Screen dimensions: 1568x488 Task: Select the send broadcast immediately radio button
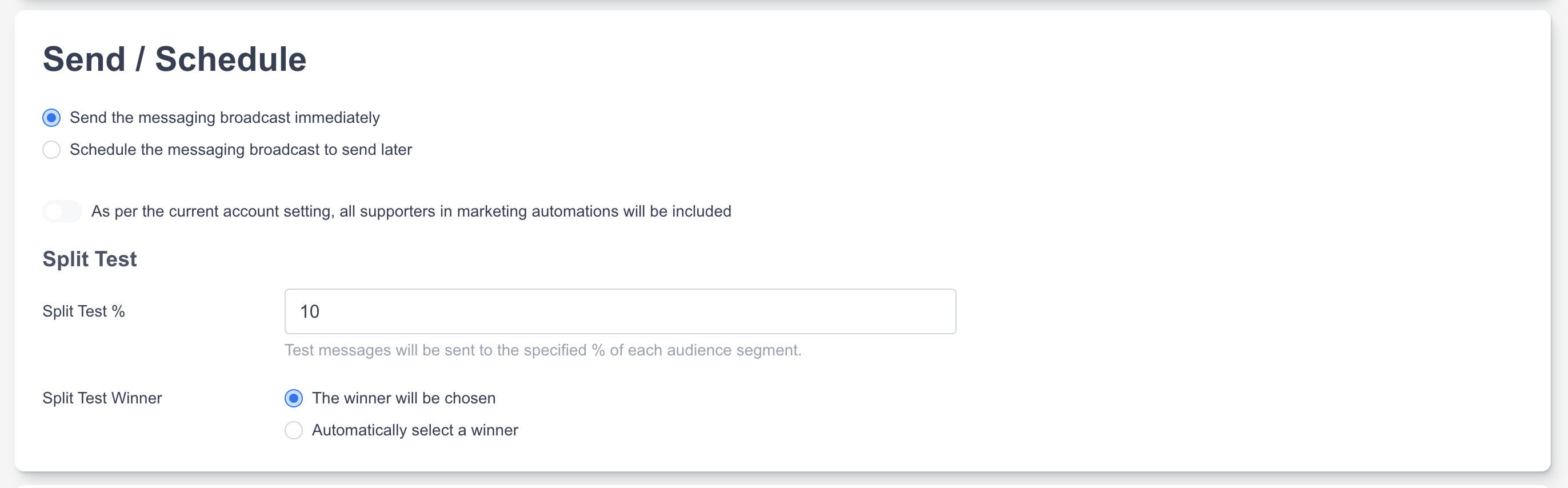pyautogui.click(x=52, y=118)
